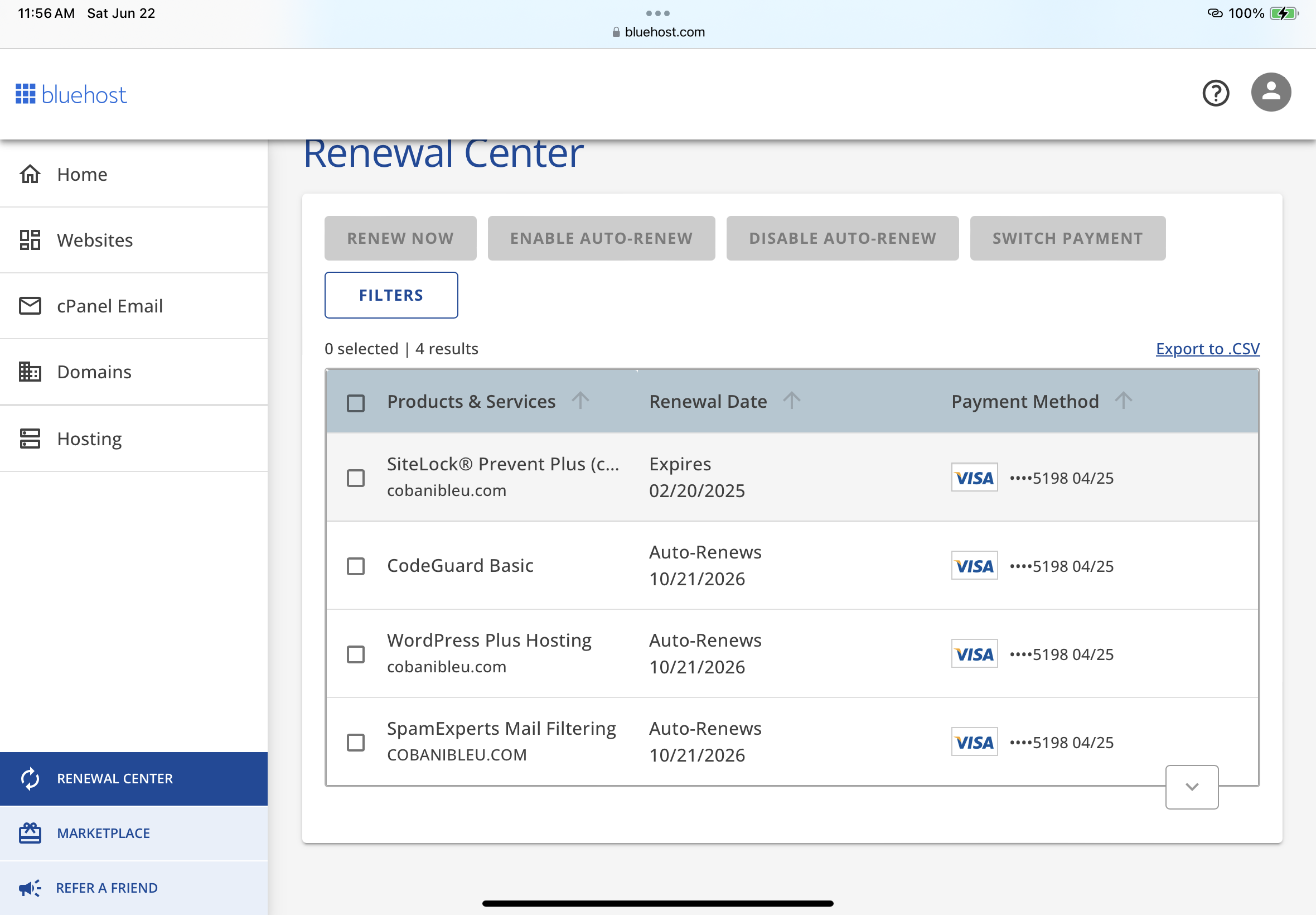Image resolution: width=1316 pixels, height=915 pixels.
Task: Click the Marketplace gift icon
Action: [x=30, y=833]
